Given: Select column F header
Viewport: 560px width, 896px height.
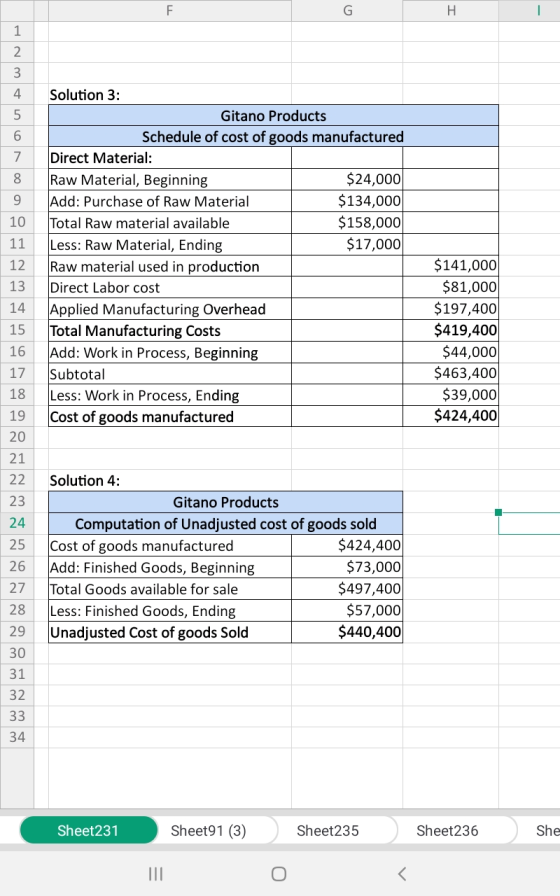Looking at the screenshot, I should tap(170, 10).
